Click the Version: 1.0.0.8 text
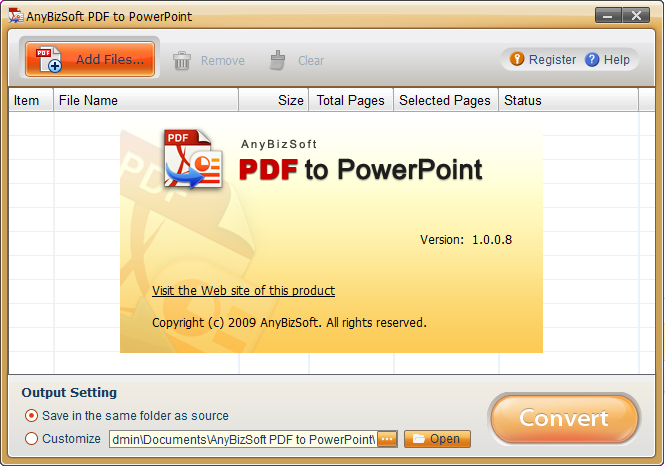The height and width of the screenshot is (467, 665). [466, 240]
